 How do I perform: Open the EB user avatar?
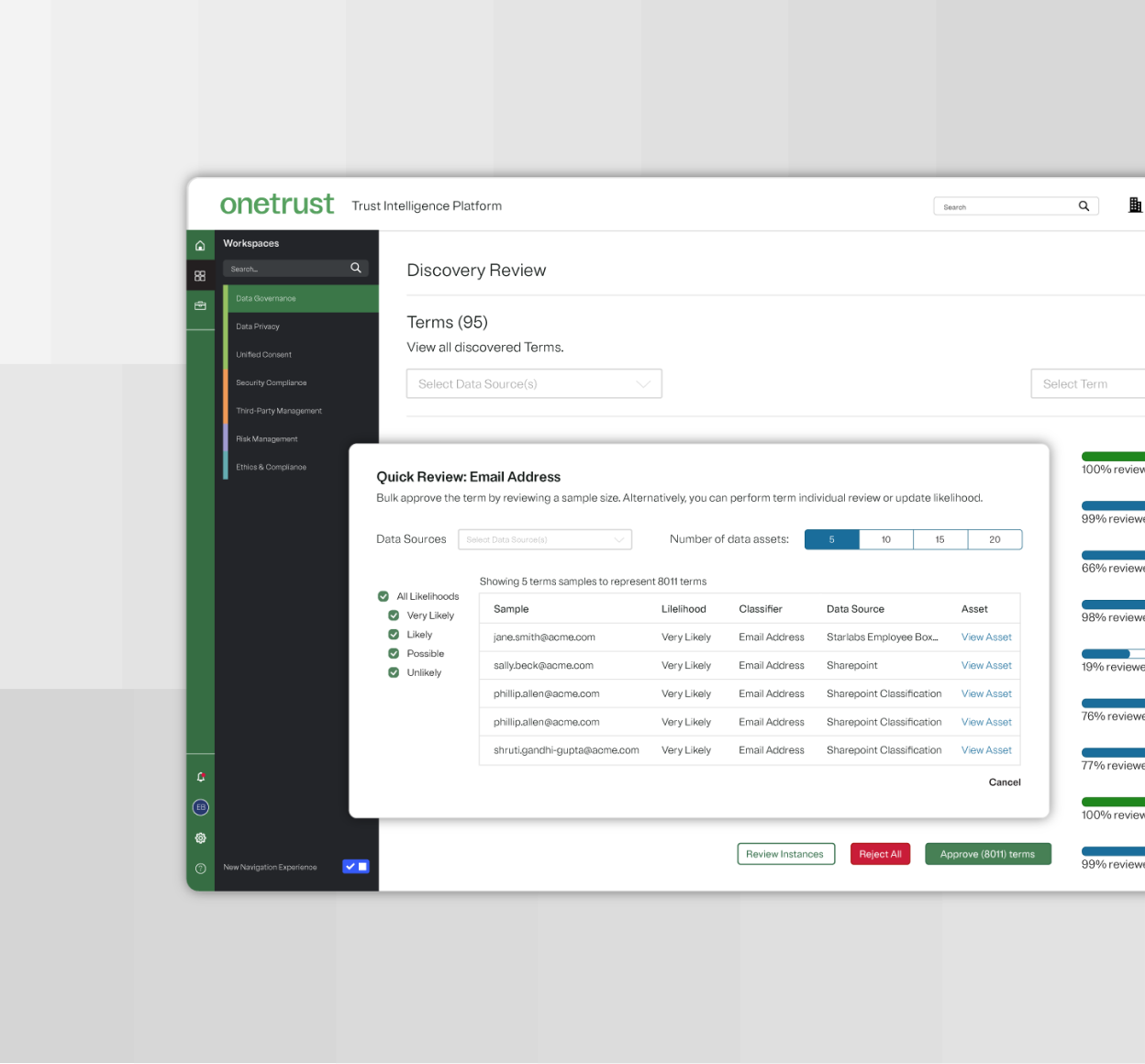pos(200,807)
